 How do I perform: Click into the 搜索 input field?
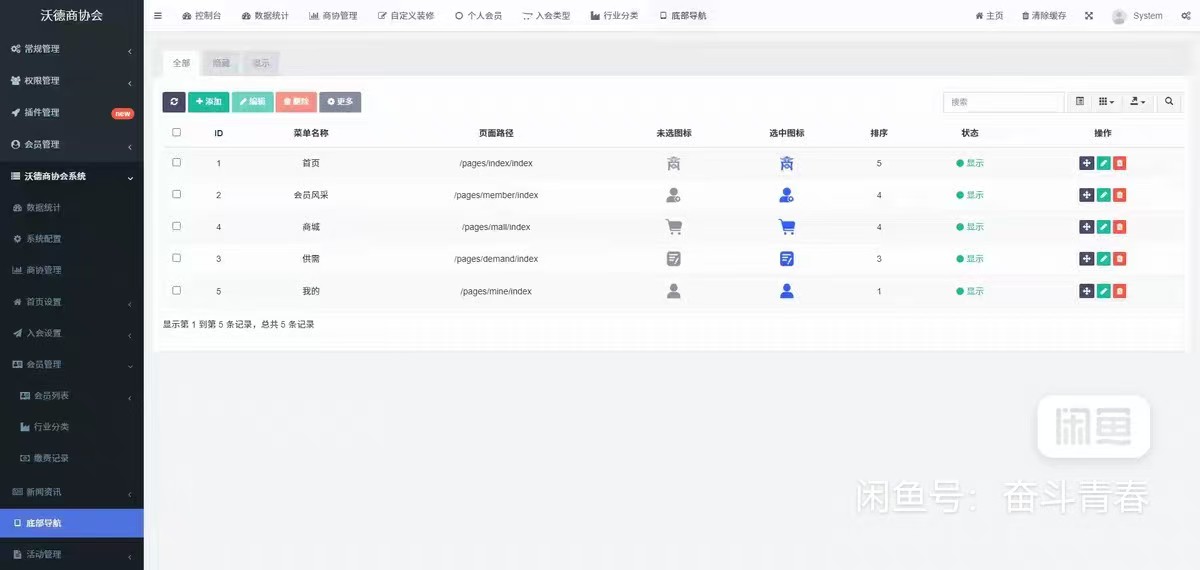pos(1003,102)
